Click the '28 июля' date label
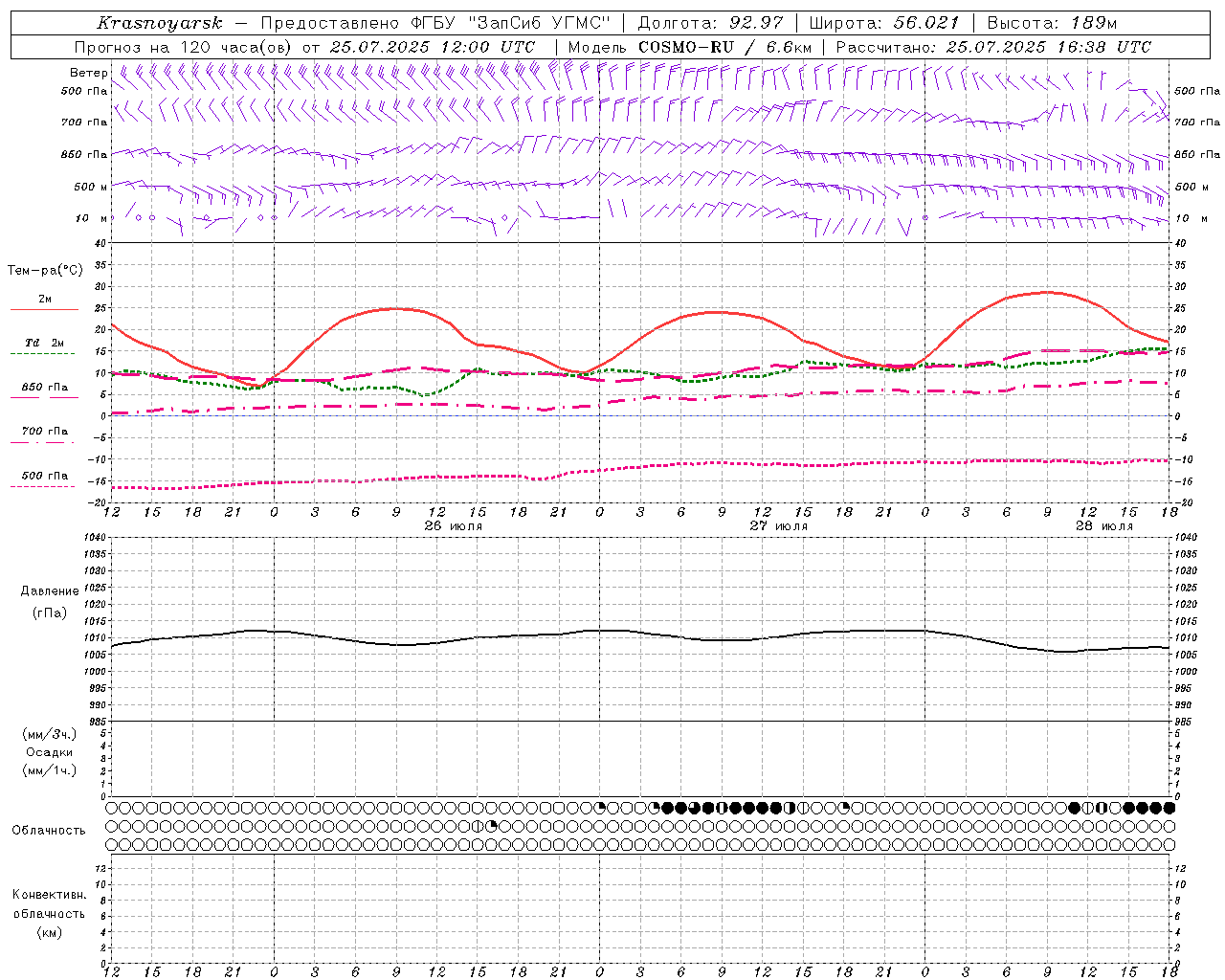This screenshot has width=1225, height=980. 1104,526
